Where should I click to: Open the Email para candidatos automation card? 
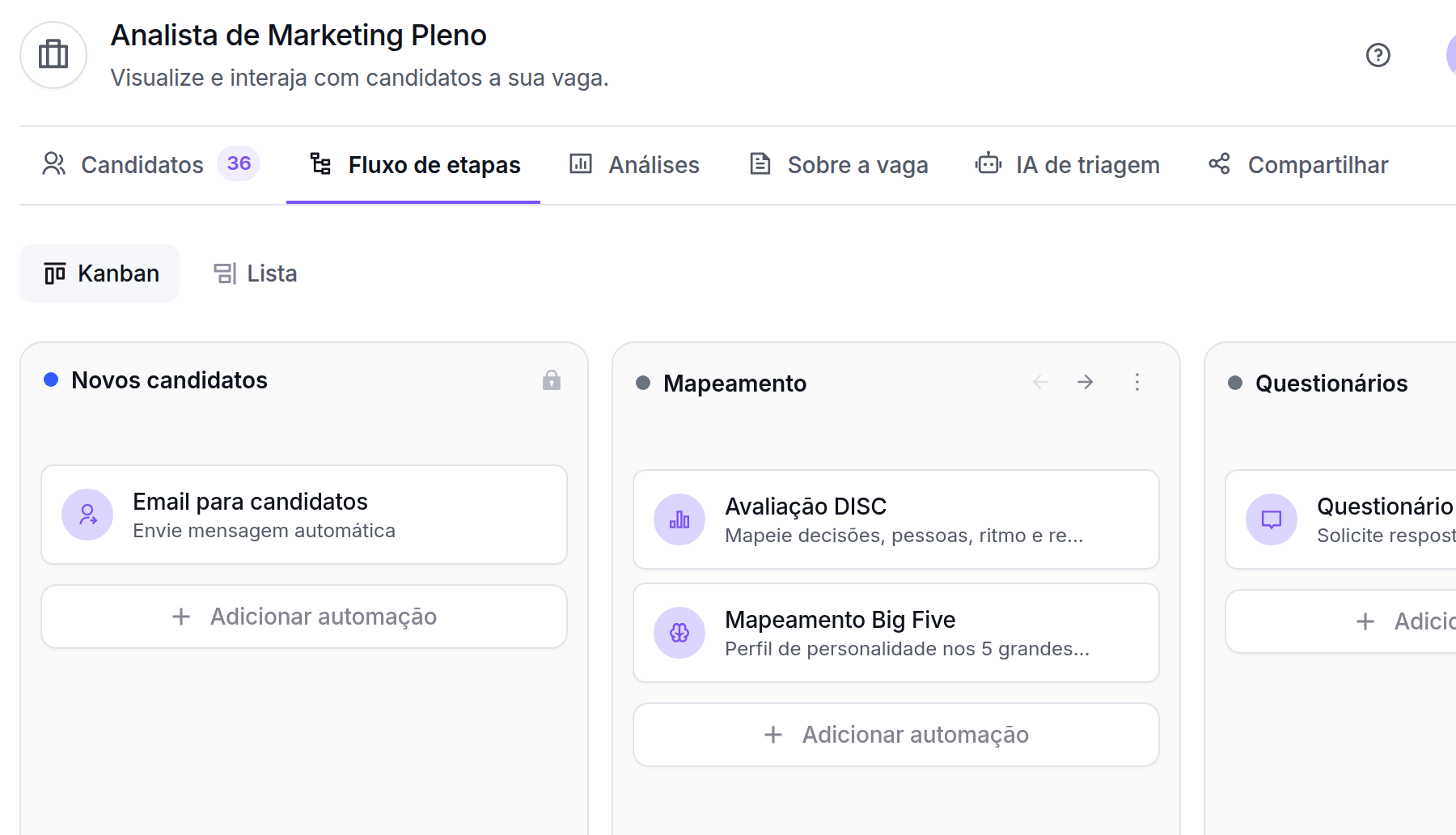(x=304, y=515)
